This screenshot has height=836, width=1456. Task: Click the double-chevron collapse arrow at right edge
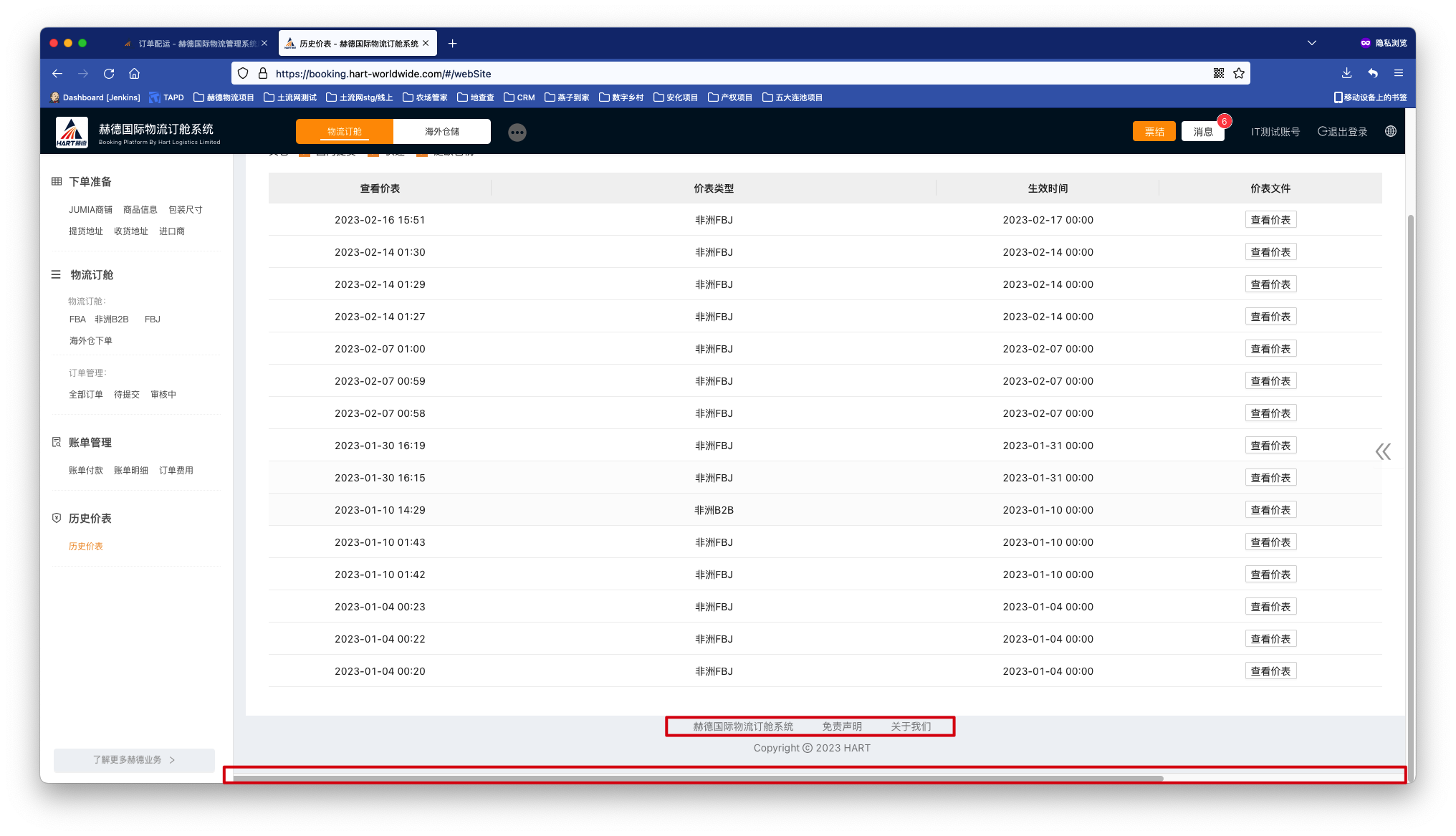point(1383,451)
